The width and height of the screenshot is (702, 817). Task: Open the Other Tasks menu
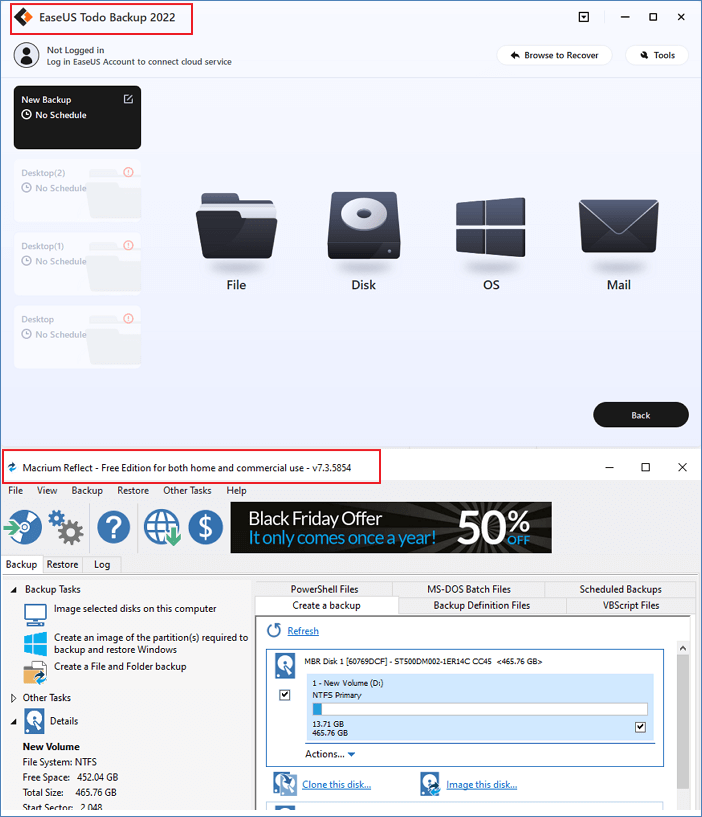point(187,490)
